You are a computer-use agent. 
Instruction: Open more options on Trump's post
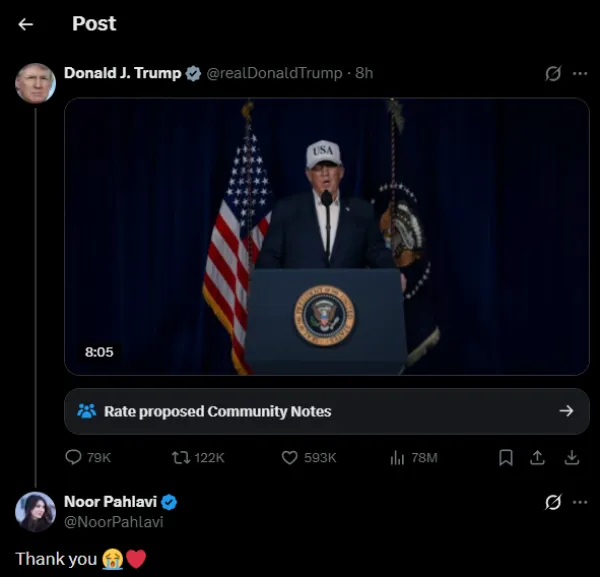pos(580,74)
